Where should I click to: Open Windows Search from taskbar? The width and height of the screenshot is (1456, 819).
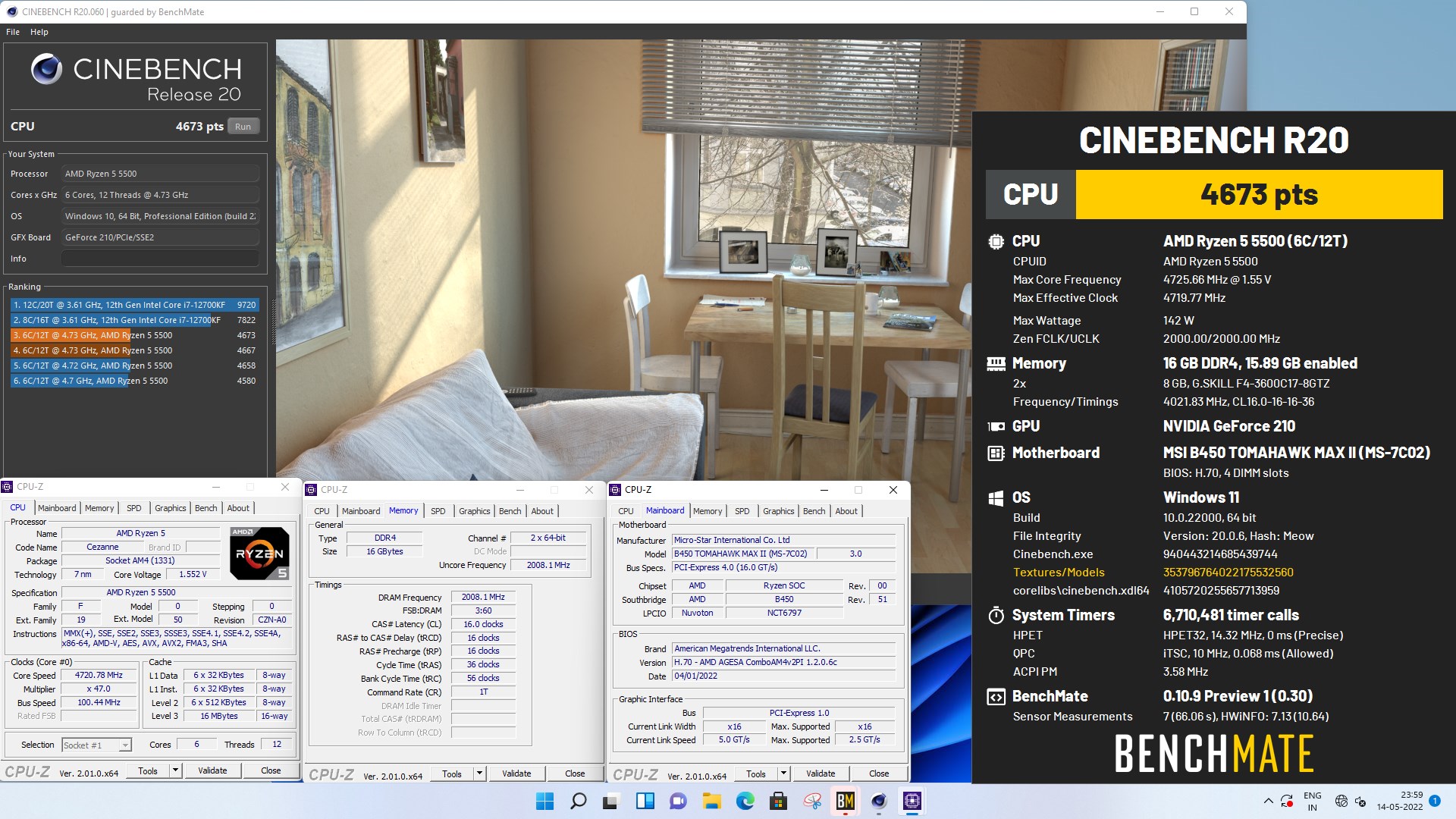[x=578, y=801]
